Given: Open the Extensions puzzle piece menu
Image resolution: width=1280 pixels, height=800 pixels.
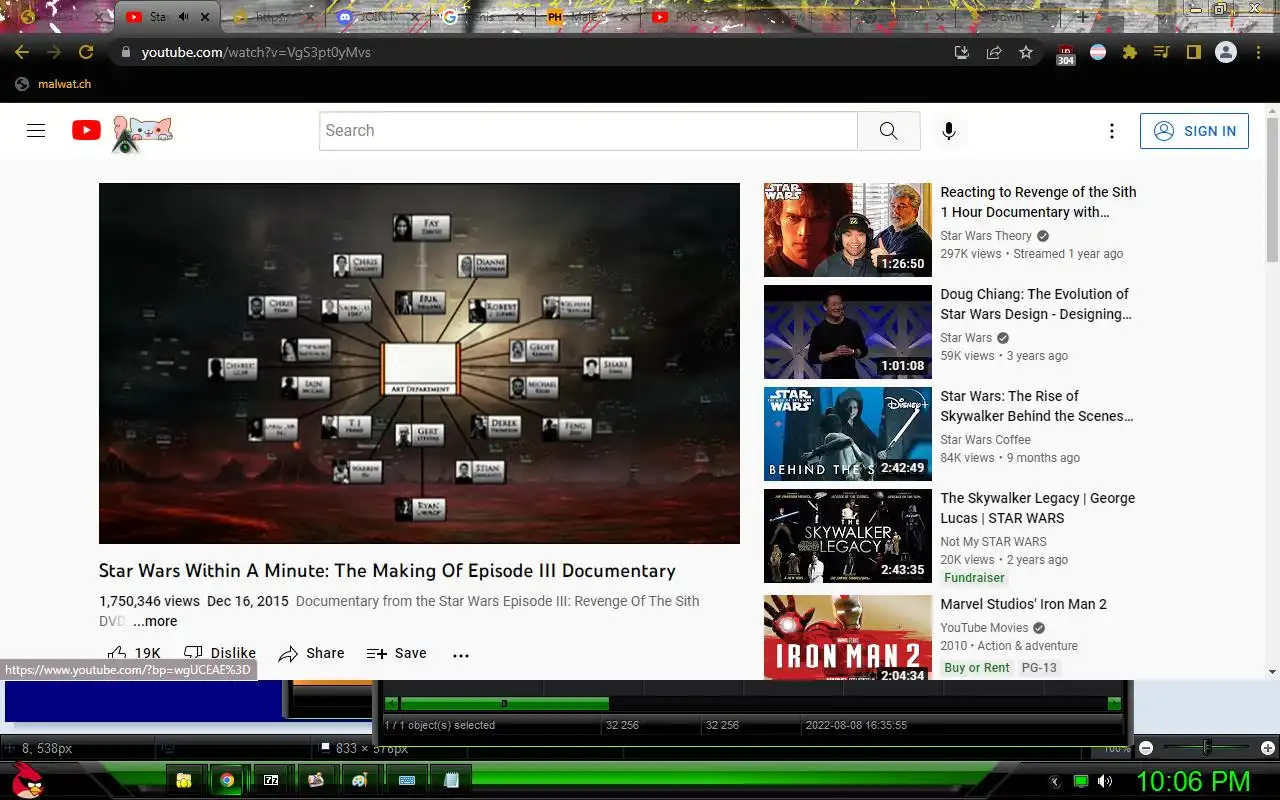Looking at the screenshot, I should 1130,52.
